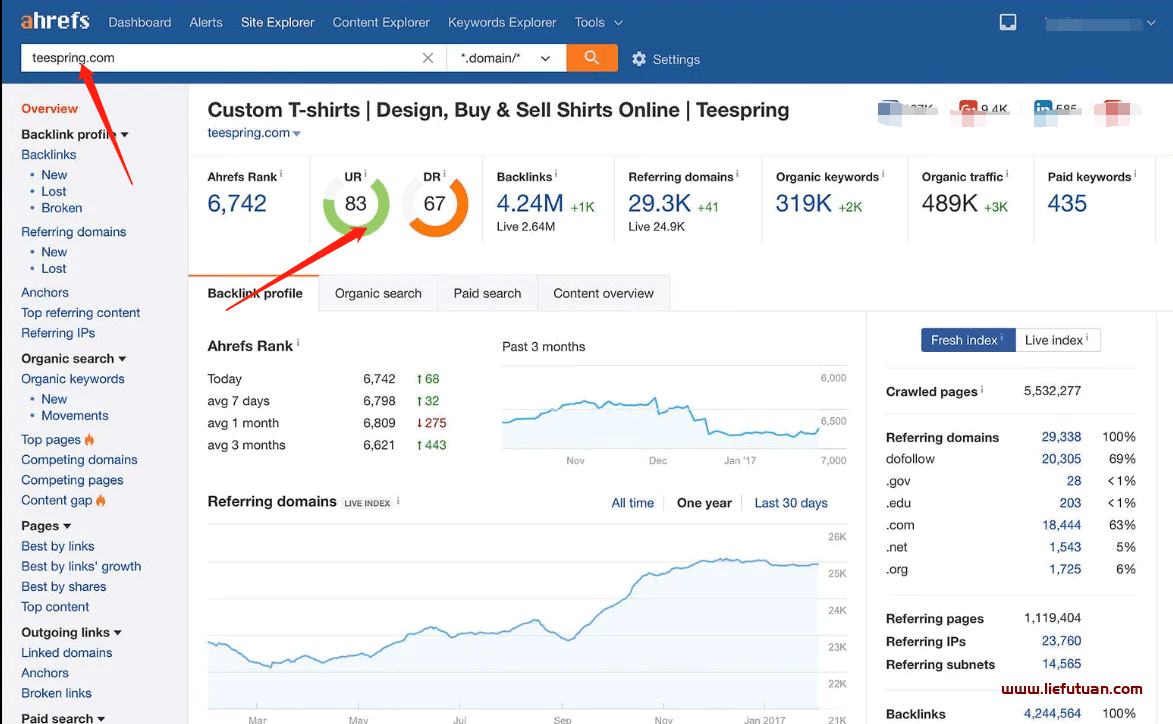Show Last 30 days referring domains
Viewport: 1173px width, 724px height.
[791, 503]
